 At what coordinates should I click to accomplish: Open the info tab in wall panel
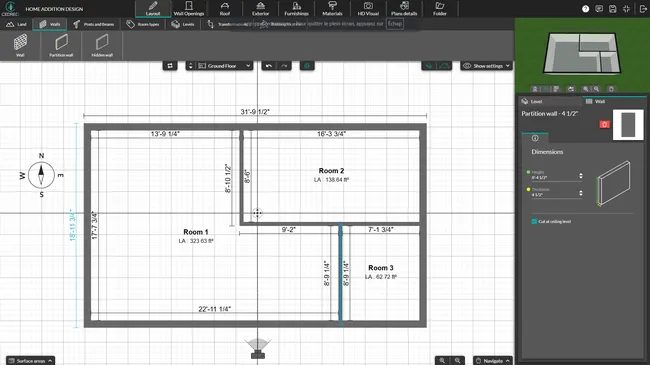click(x=535, y=138)
